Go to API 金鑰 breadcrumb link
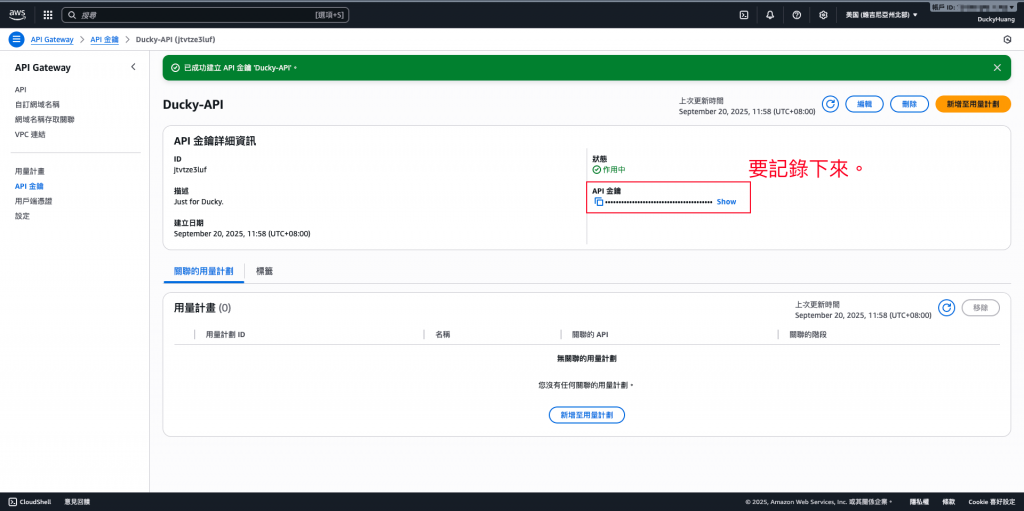Viewport: 1024px width, 511px height. [104, 39]
